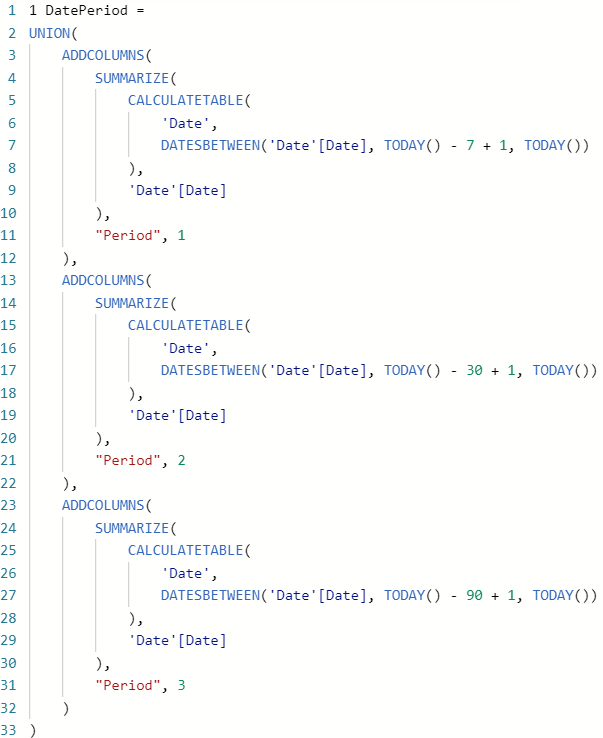The height and width of the screenshot is (738, 603).
Task: Click DATESBETWEEN on line 27
Action: [x=210, y=595]
